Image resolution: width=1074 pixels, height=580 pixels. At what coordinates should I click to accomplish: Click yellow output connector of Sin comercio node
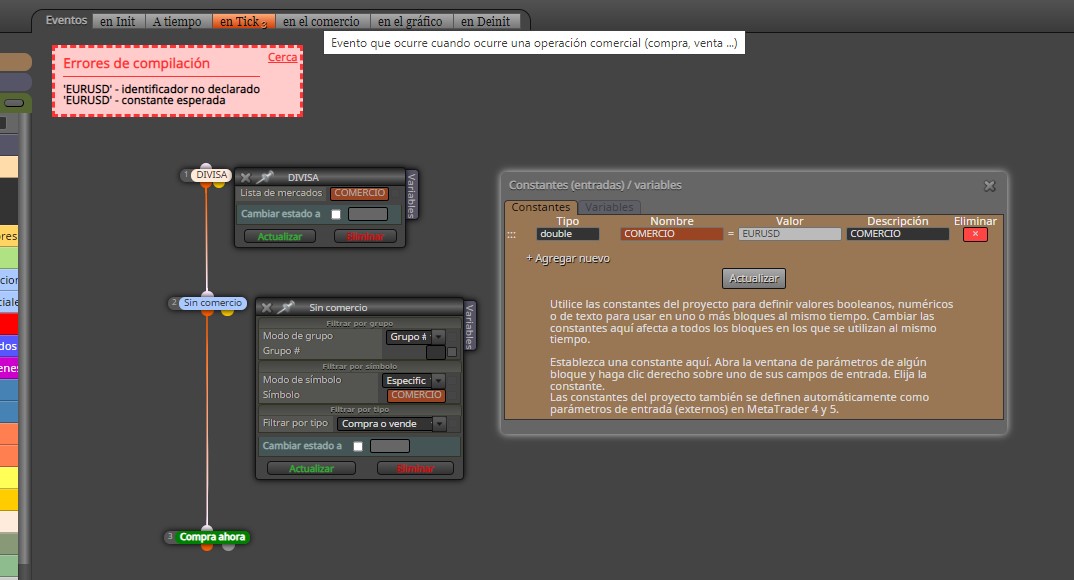[x=227, y=312]
